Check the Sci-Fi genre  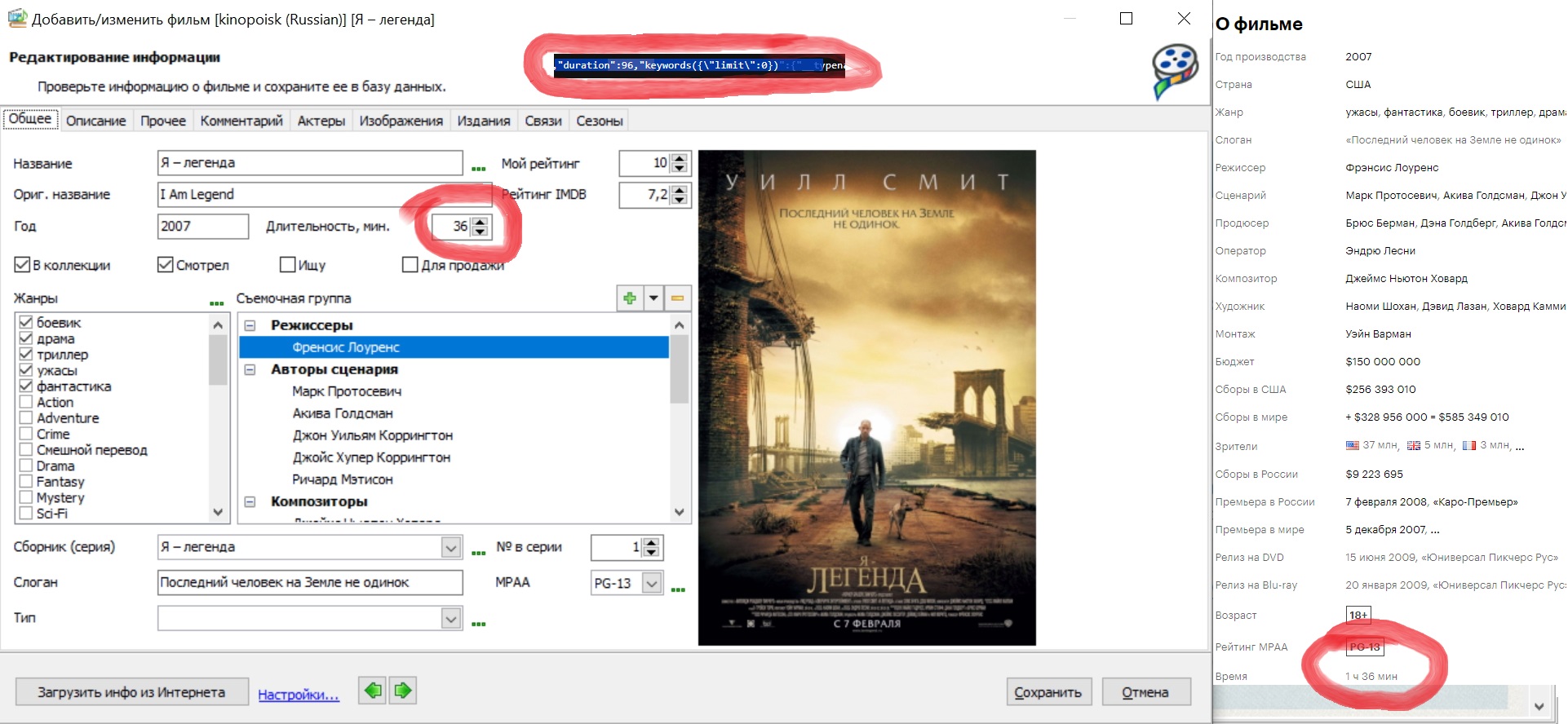(x=26, y=513)
